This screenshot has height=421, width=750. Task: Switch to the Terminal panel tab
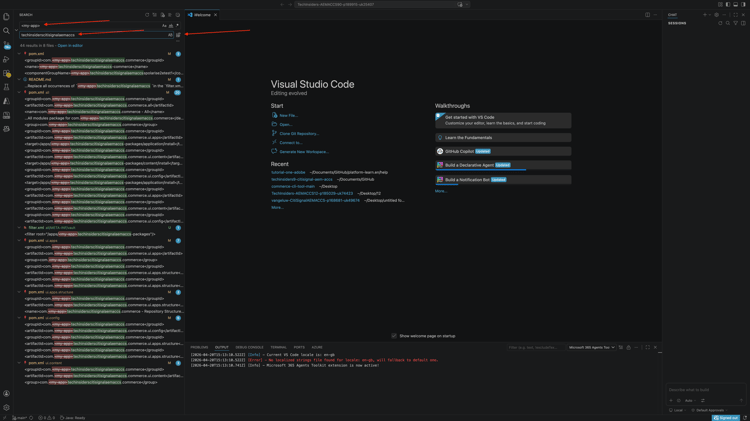(x=278, y=347)
